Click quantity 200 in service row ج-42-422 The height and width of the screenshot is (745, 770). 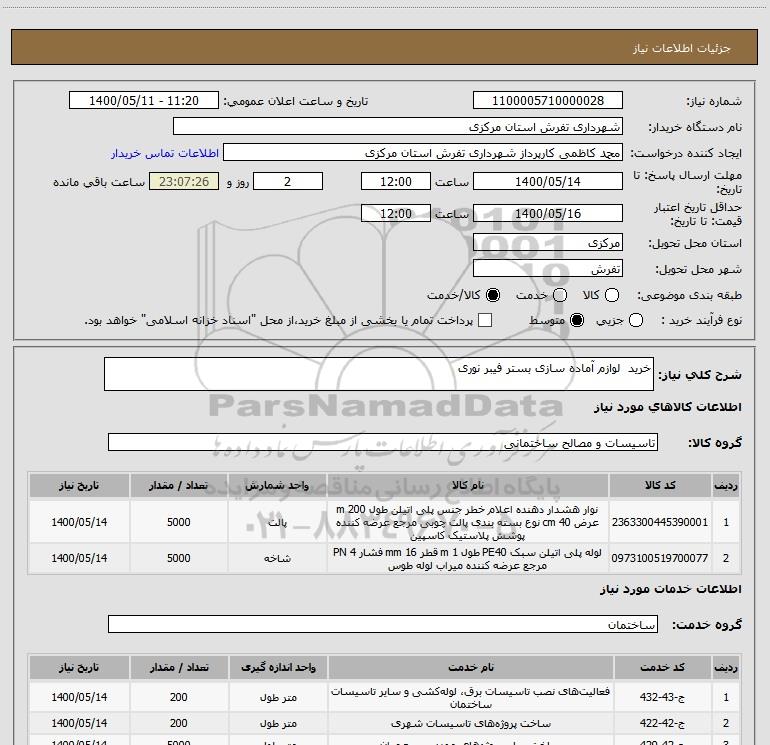coord(178,723)
